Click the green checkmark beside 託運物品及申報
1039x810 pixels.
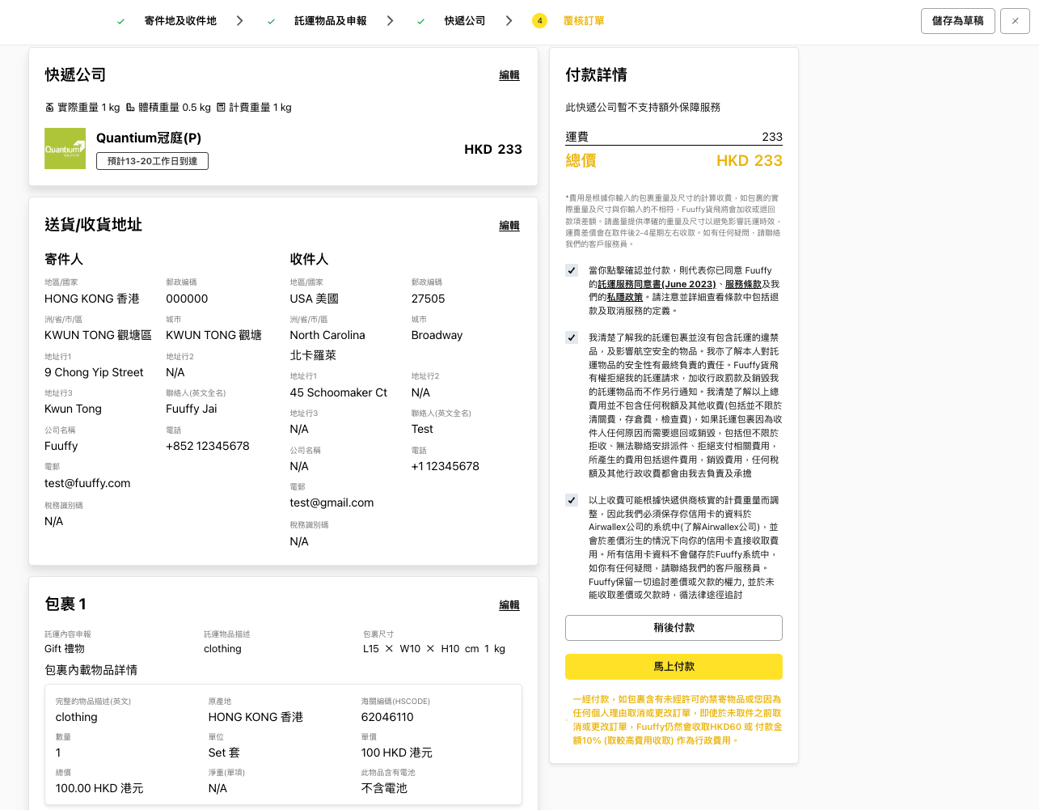pyautogui.click(x=271, y=21)
